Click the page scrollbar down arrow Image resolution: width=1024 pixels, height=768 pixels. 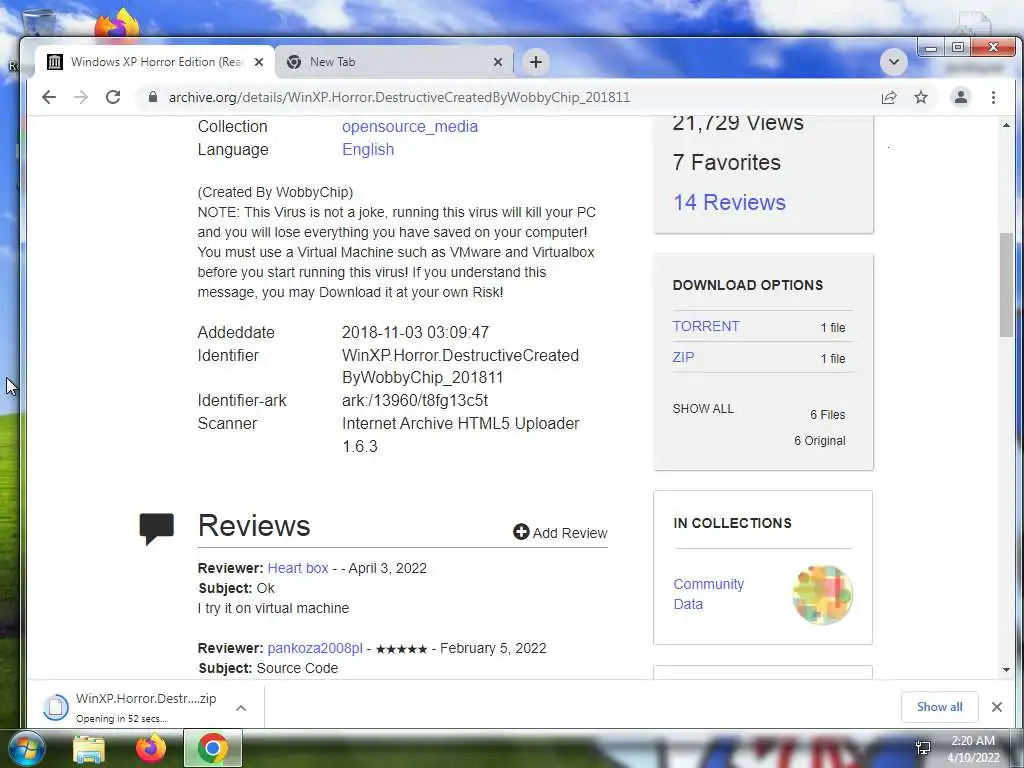coord(1006,670)
